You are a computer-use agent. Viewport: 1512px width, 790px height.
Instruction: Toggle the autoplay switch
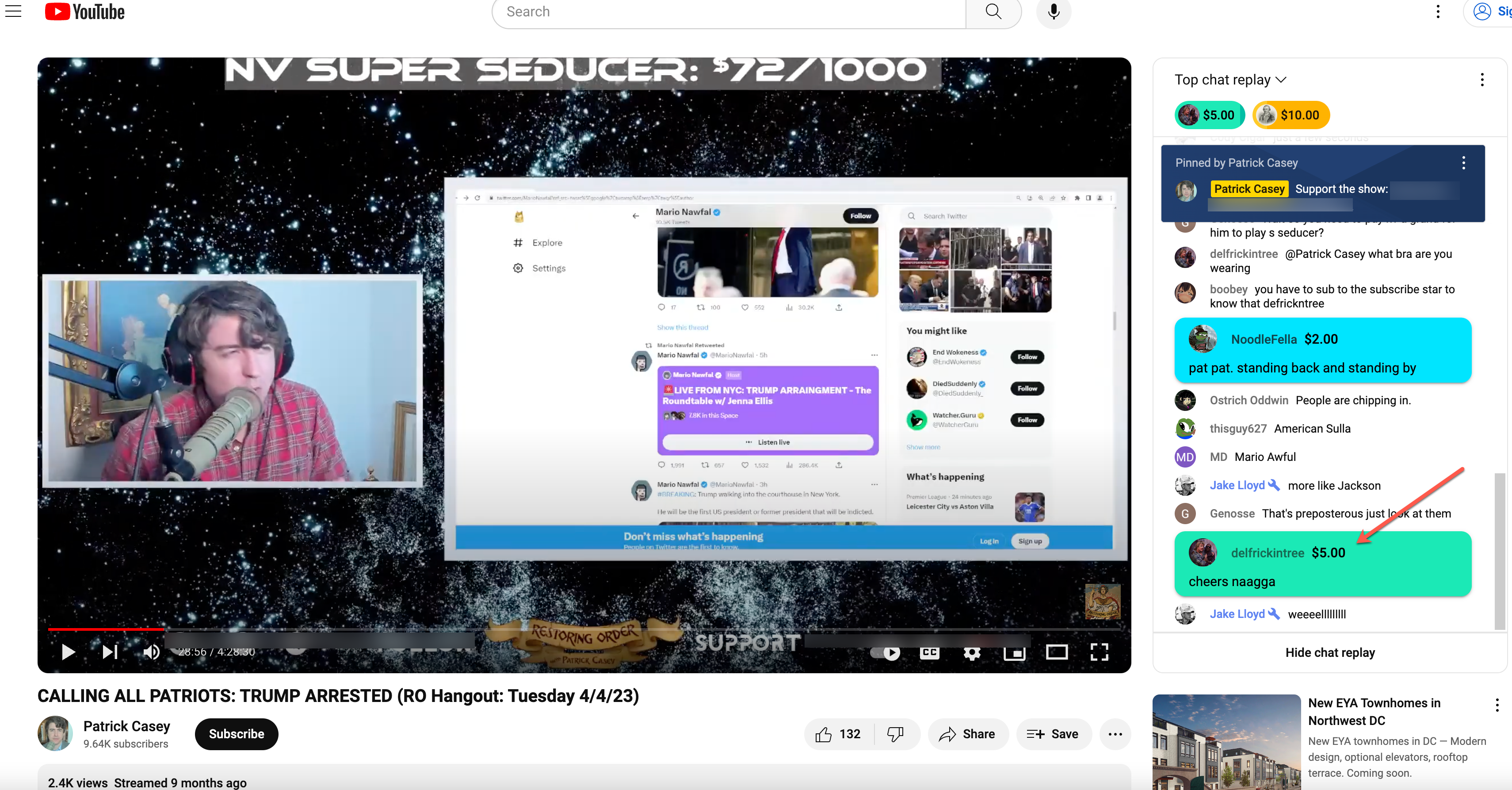click(x=885, y=652)
